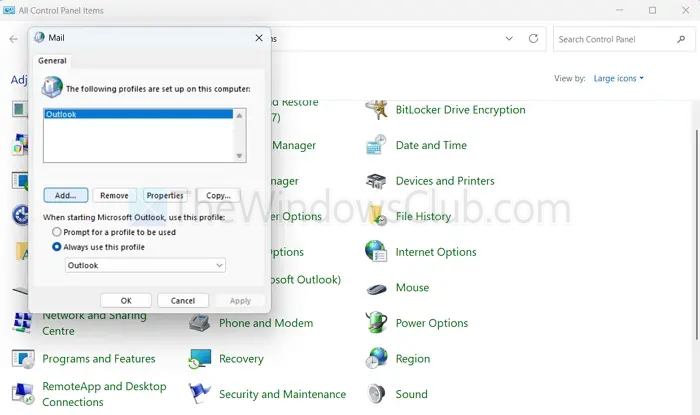Open BitLocker Drive Encryption icon
Image resolution: width=700 pixels, height=415 pixels.
[376, 110]
